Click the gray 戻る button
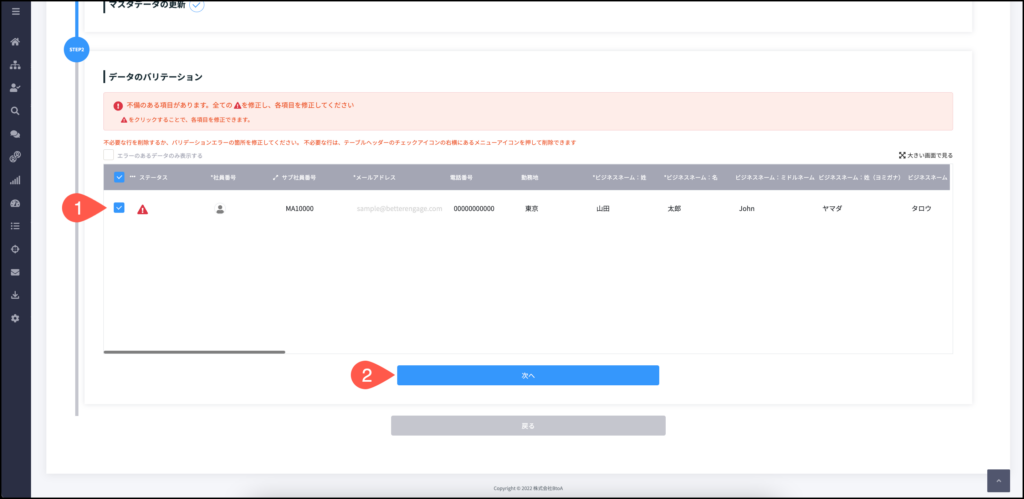Viewport: 1024px width, 499px height. [x=528, y=426]
